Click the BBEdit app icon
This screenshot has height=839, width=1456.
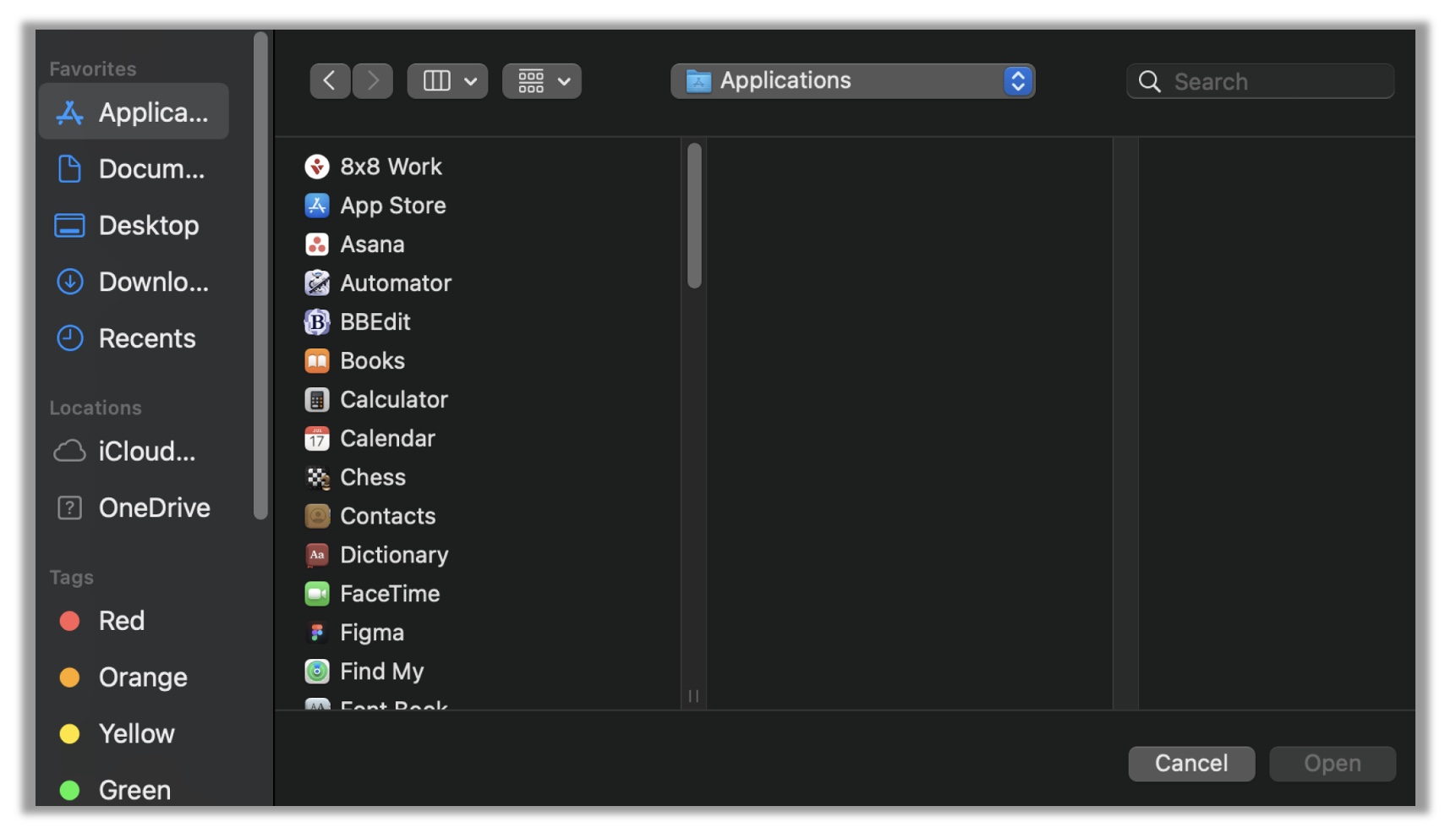317,322
